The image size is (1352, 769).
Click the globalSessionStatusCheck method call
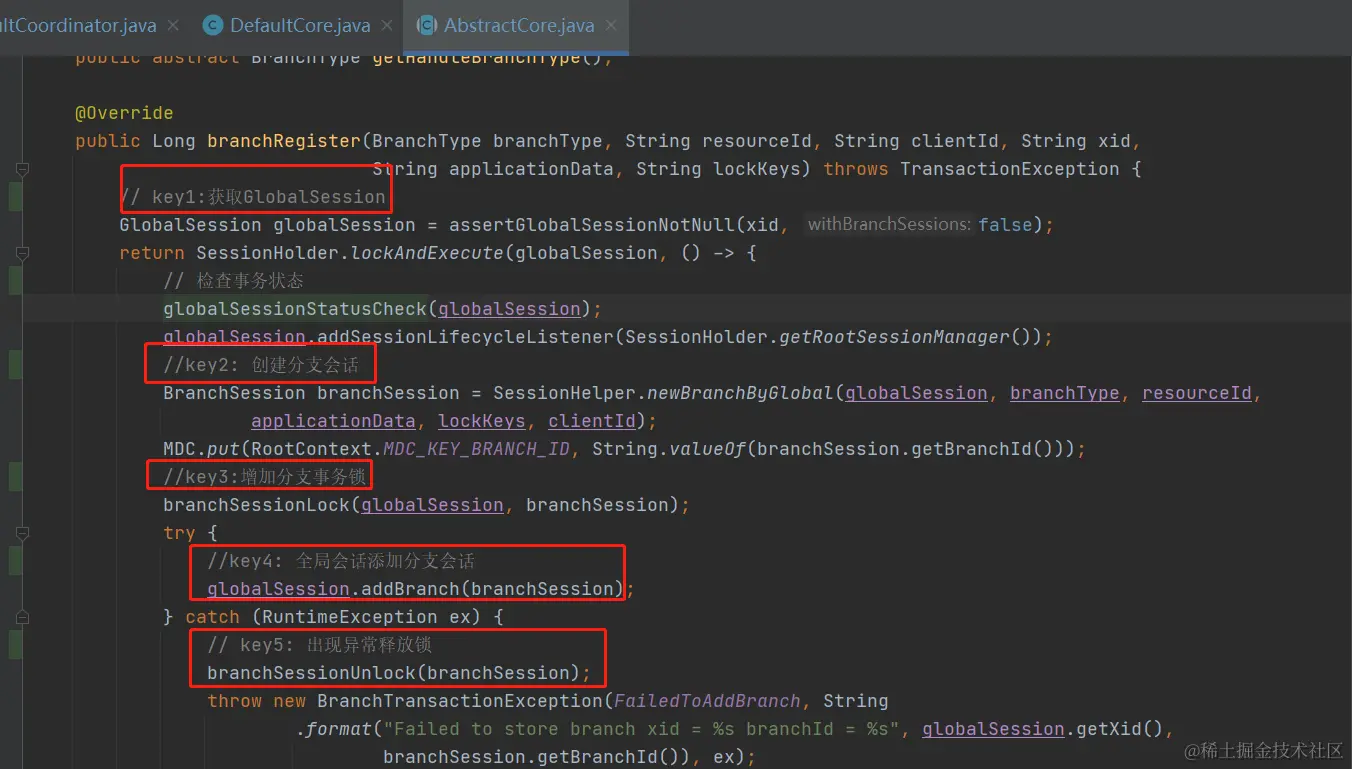coord(295,309)
